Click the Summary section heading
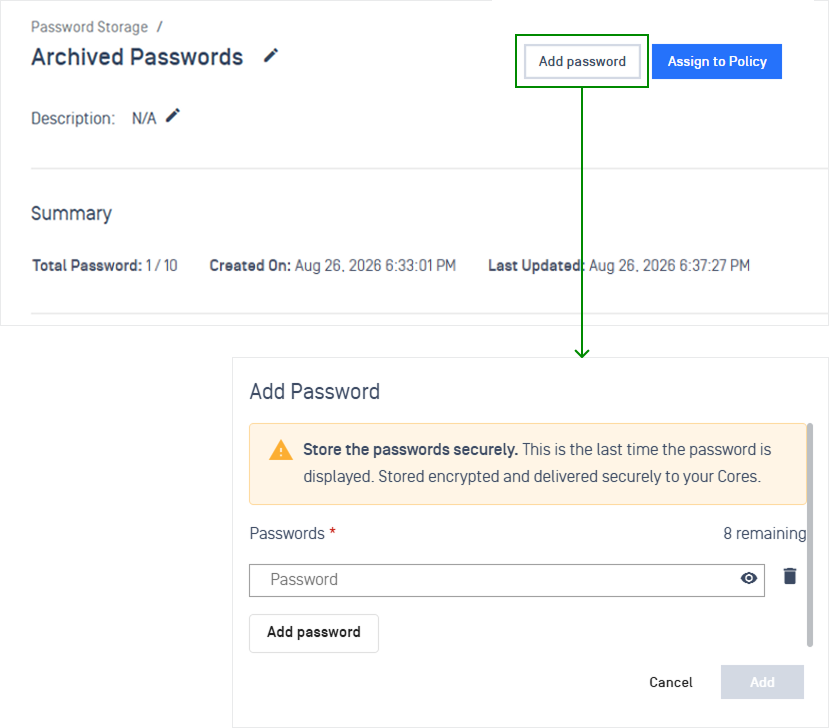 tap(71, 214)
